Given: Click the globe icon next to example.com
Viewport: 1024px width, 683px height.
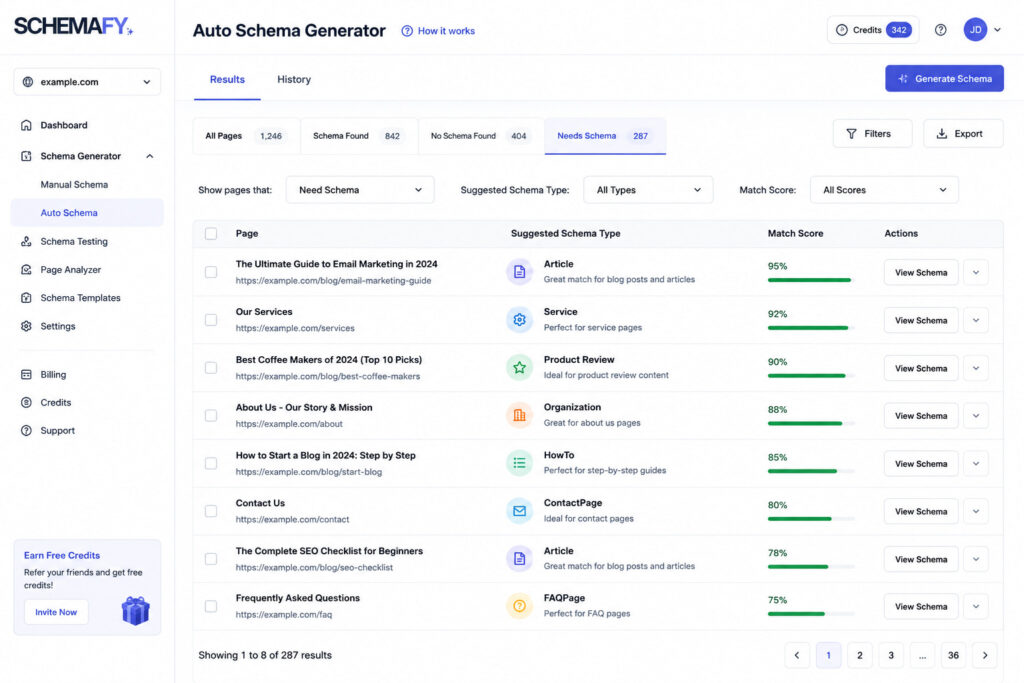Looking at the screenshot, I should click(27, 82).
